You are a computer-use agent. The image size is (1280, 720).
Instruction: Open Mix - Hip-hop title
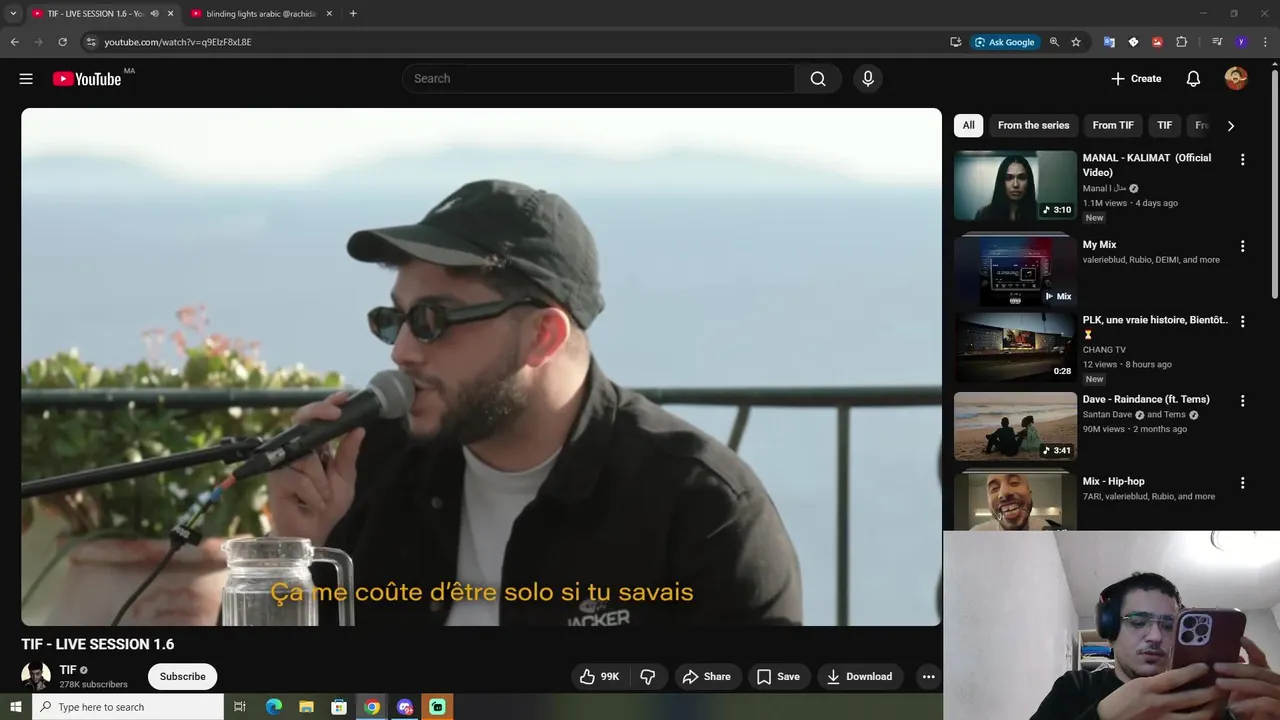pos(1113,482)
